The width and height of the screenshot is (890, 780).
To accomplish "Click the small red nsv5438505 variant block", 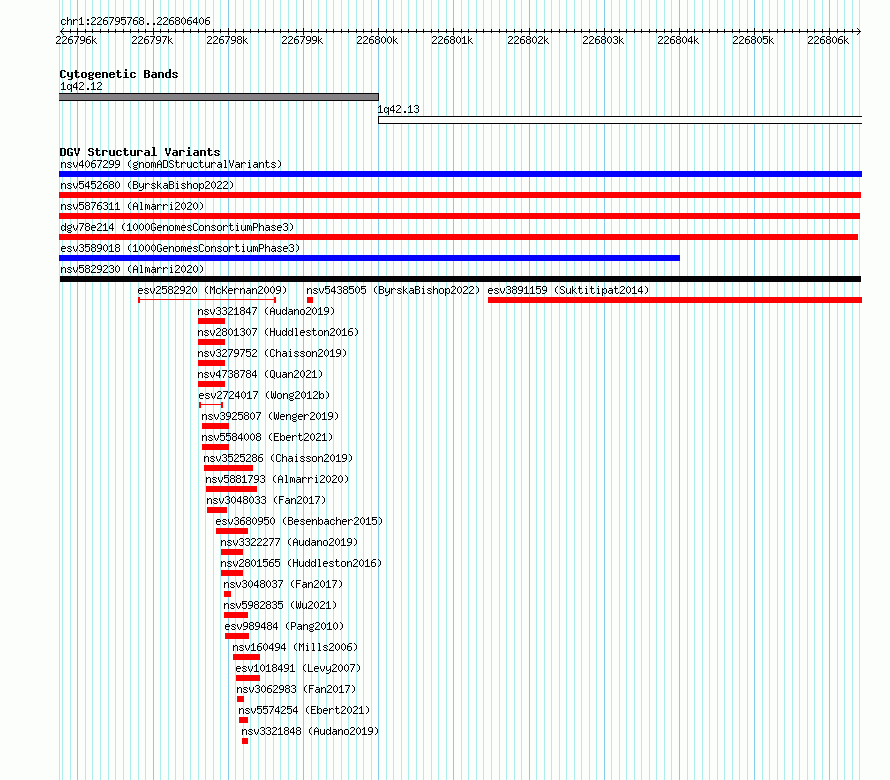I will pyautogui.click(x=310, y=300).
